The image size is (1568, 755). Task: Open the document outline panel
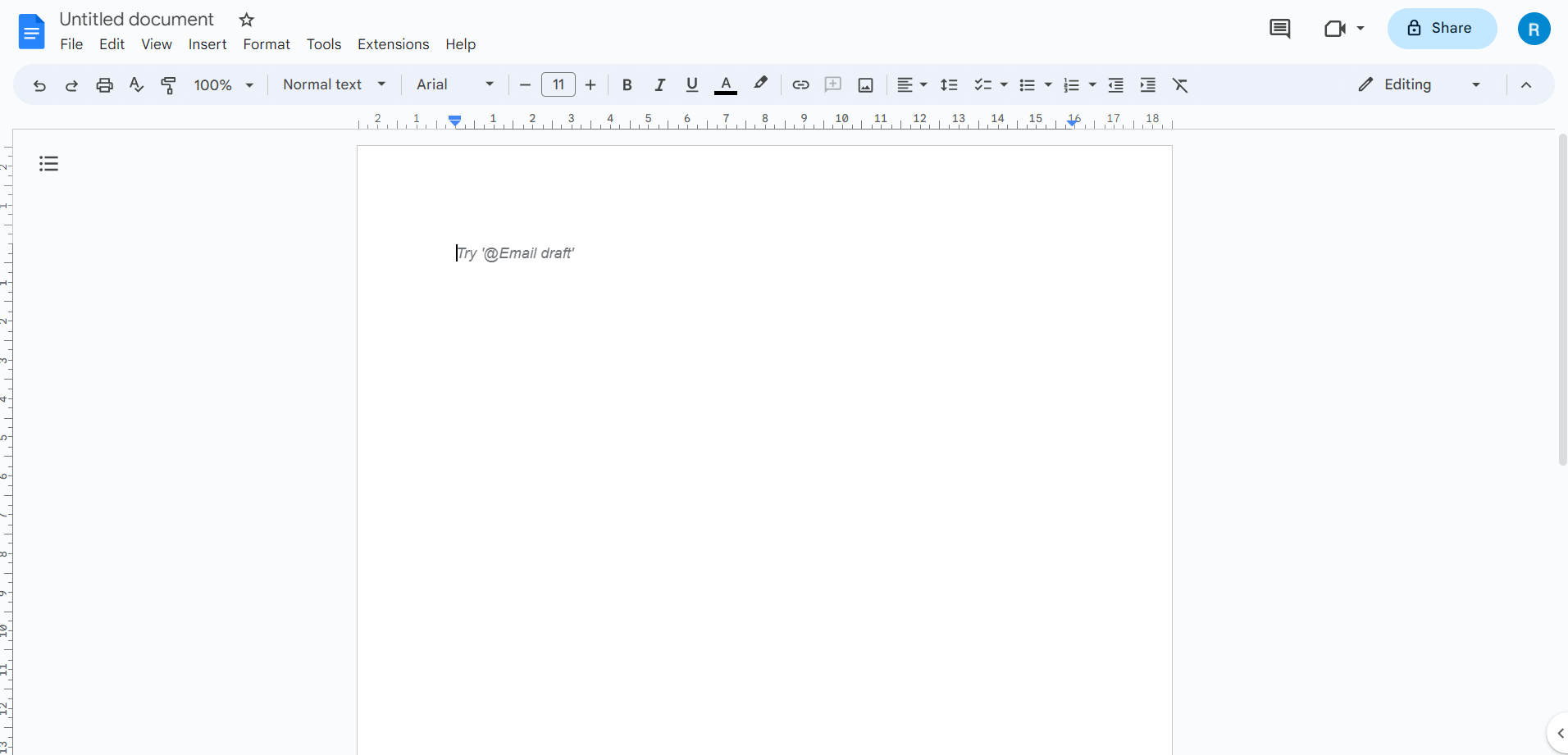tap(48, 163)
